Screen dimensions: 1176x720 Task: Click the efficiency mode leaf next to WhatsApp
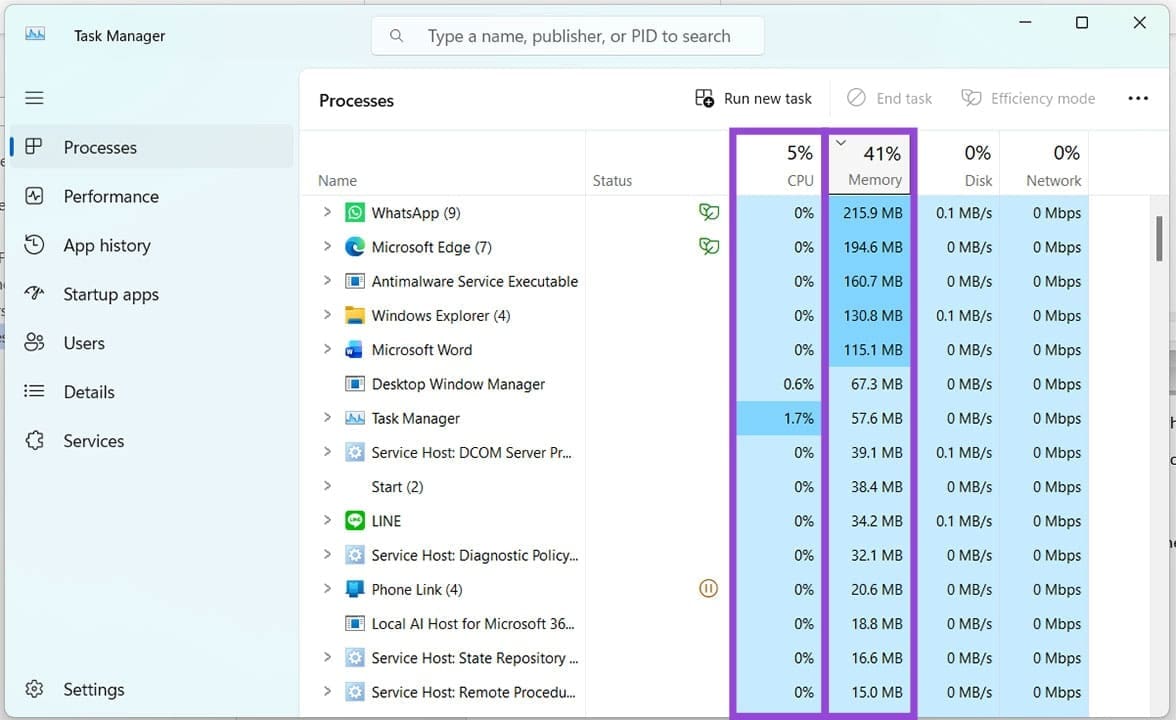pos(709,212)
